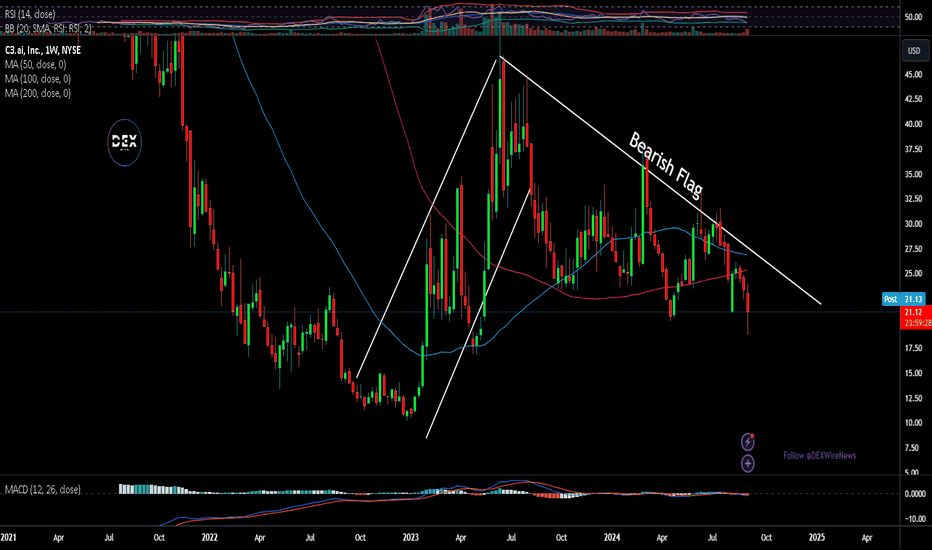Image resolution: width=932 pixels, height=550 pixels.
Task: Click the 7.50 price axis value
Action: click(914, 448)
